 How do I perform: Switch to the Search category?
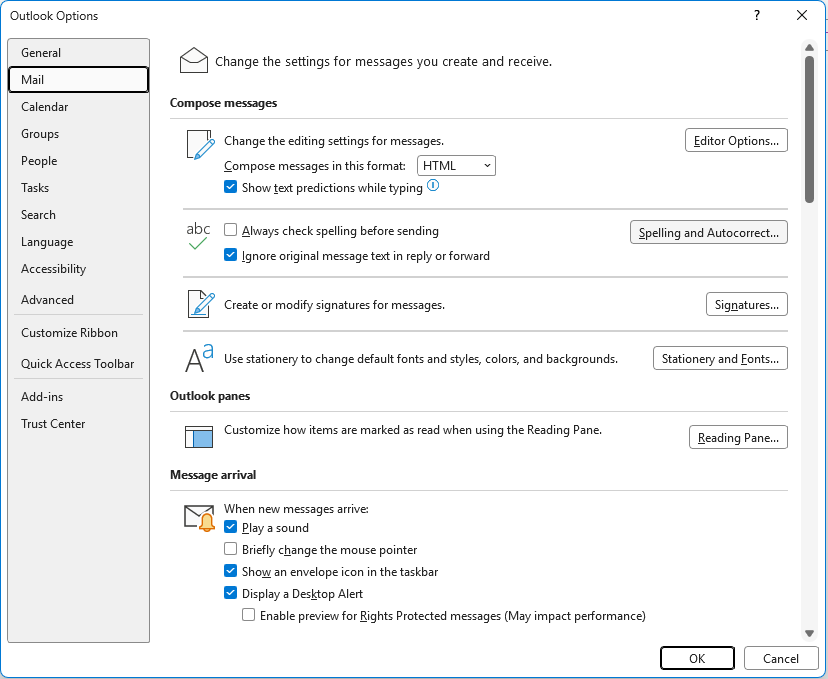click(x=79, y=215)
